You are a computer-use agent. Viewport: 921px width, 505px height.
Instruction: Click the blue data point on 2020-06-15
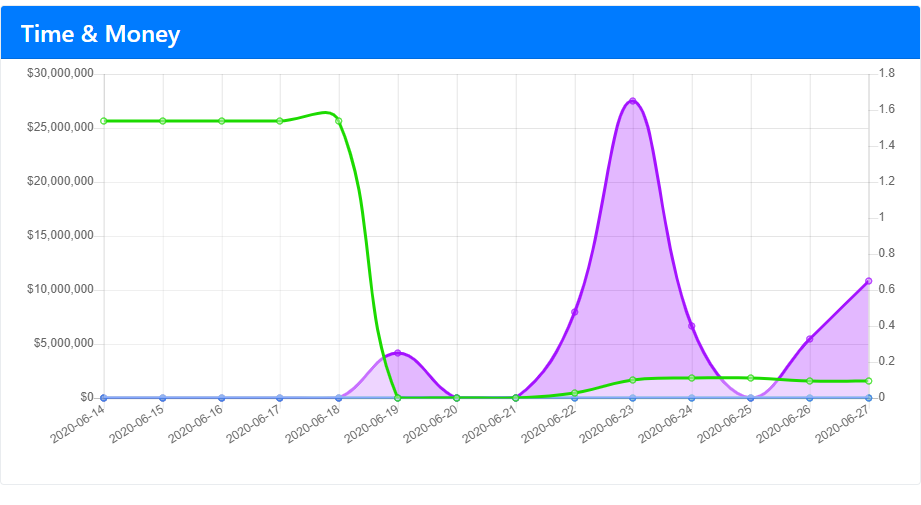(163, 398)
